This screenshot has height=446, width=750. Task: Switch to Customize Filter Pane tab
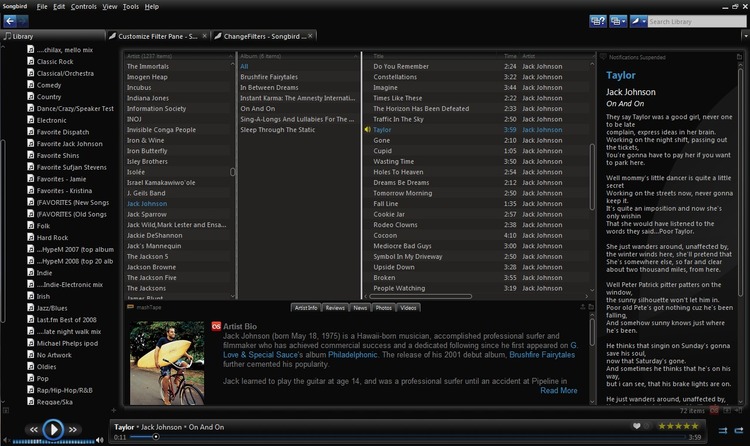click(x=157, y=36)
